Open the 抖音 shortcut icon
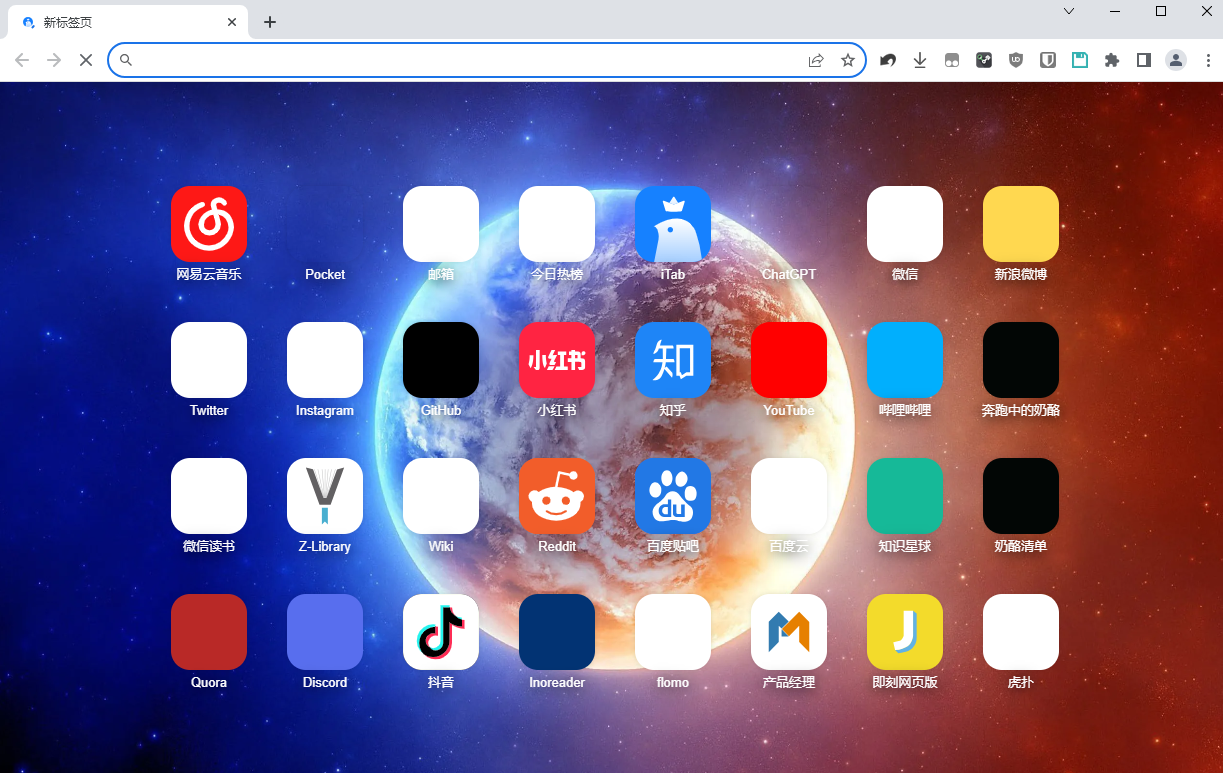This screenshot has height=773, width=1223. click(x=441, y=632)
